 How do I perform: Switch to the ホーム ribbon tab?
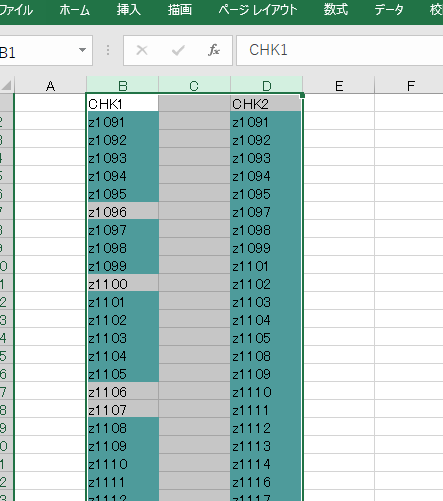point(75,10)
